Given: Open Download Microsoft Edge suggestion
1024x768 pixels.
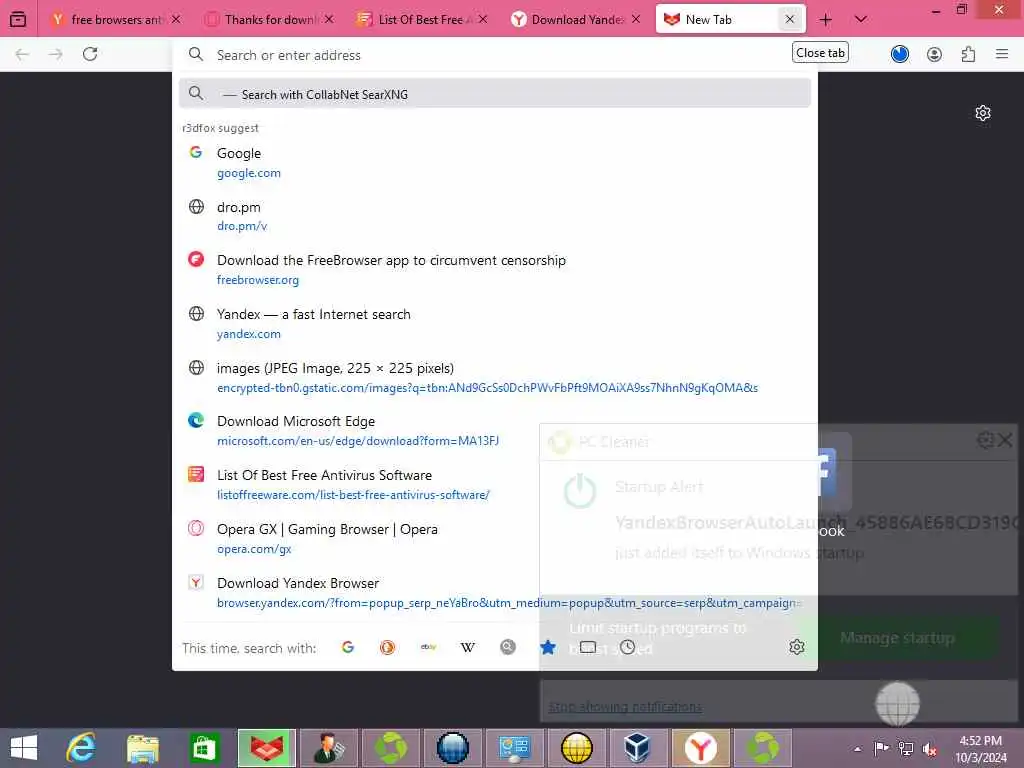Looking at the screenshot, I should (x=494, y=430).
